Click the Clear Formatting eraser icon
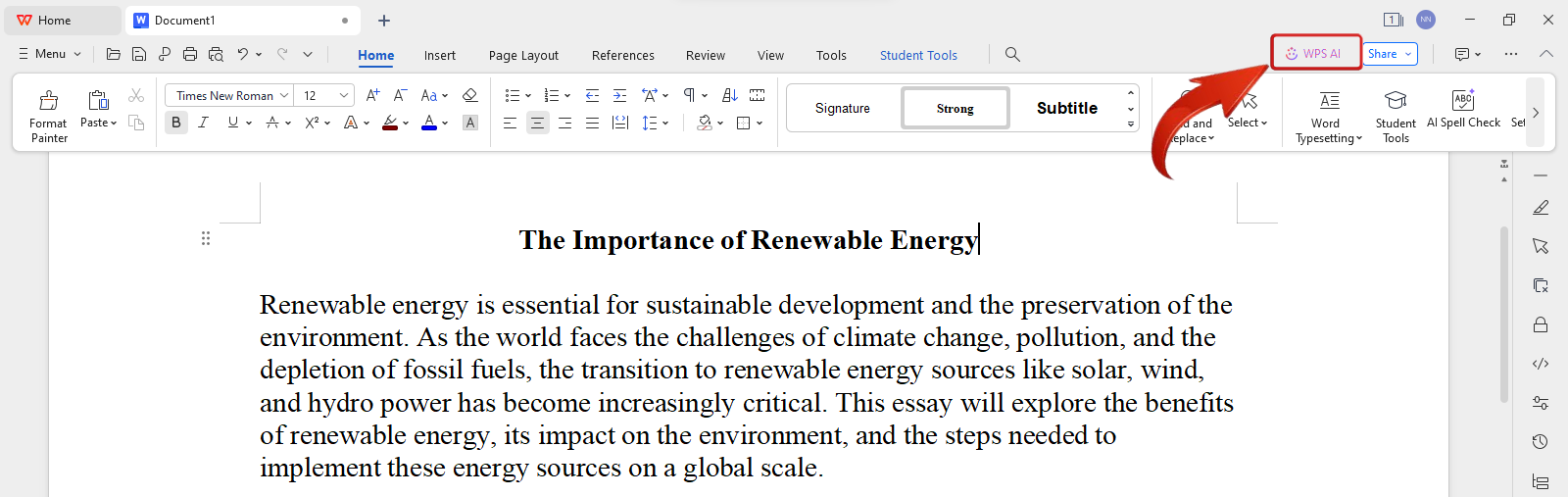1568x497 pixels. click(469, 95)
